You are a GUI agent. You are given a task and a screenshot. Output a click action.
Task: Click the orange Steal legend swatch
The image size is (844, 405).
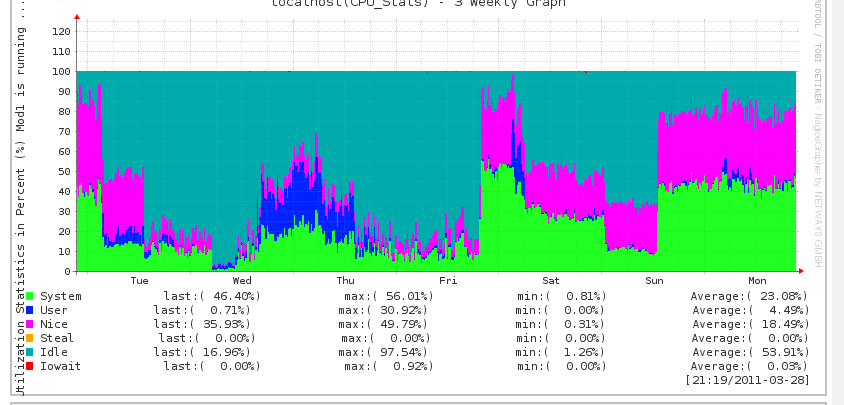point(30,338)
